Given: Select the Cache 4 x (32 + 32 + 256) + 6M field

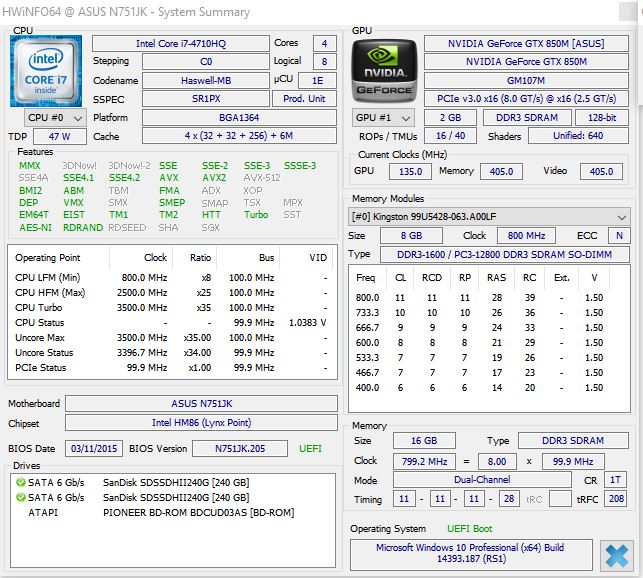Looking at the screenshot, I should (x=239, y=136).
